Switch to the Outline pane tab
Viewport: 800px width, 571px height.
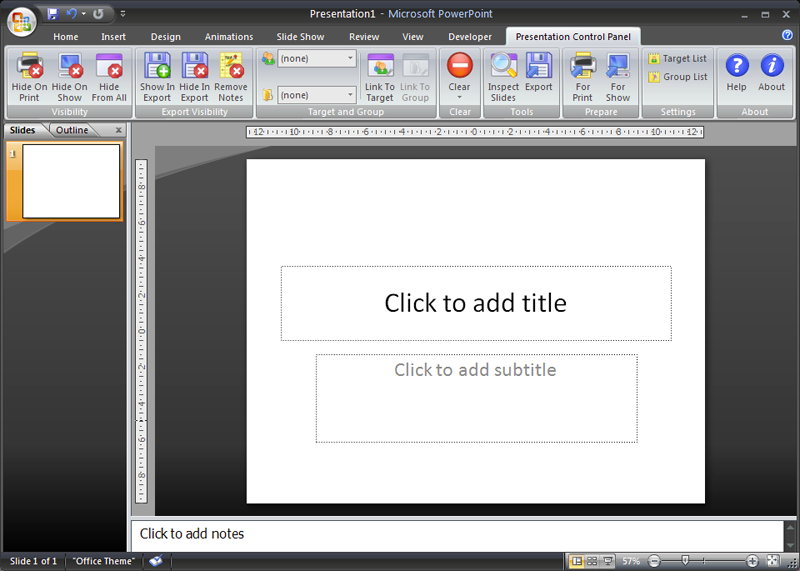(72, 130)
